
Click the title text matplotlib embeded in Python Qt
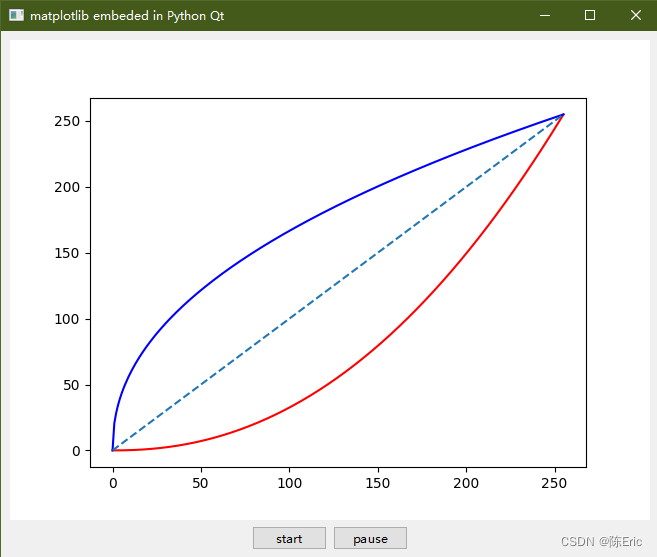(127, 16)
